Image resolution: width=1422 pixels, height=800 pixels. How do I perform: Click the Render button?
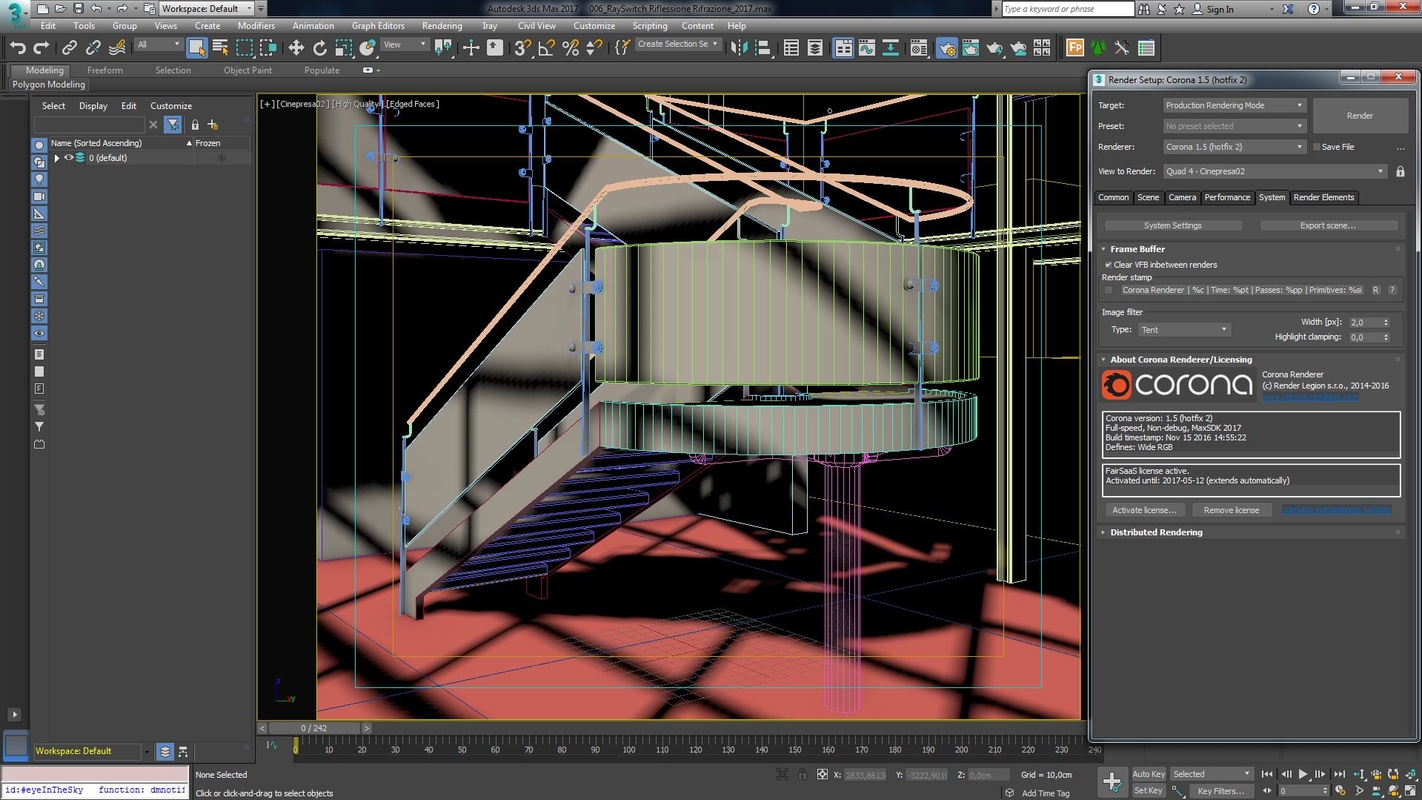[x=1360, y=116]
